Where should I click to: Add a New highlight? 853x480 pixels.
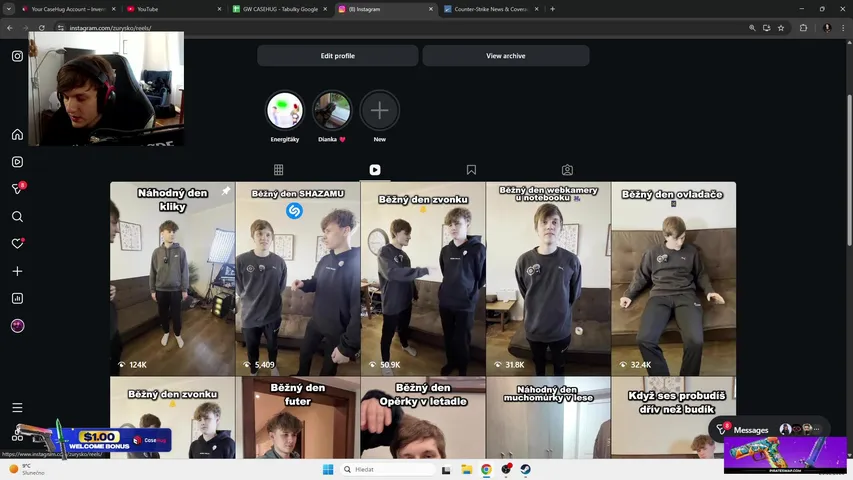pos(379,110)
